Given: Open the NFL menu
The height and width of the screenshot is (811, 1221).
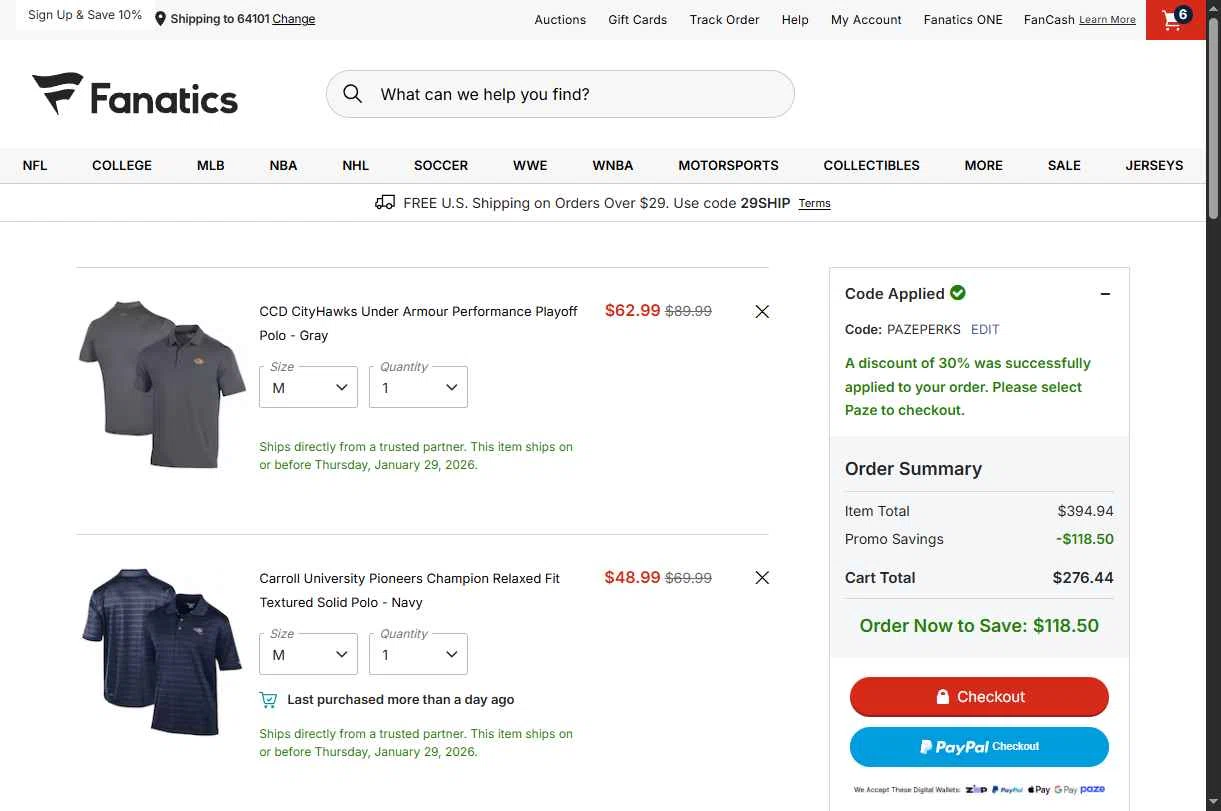Looking at the screenshot, I should [35, 165].
